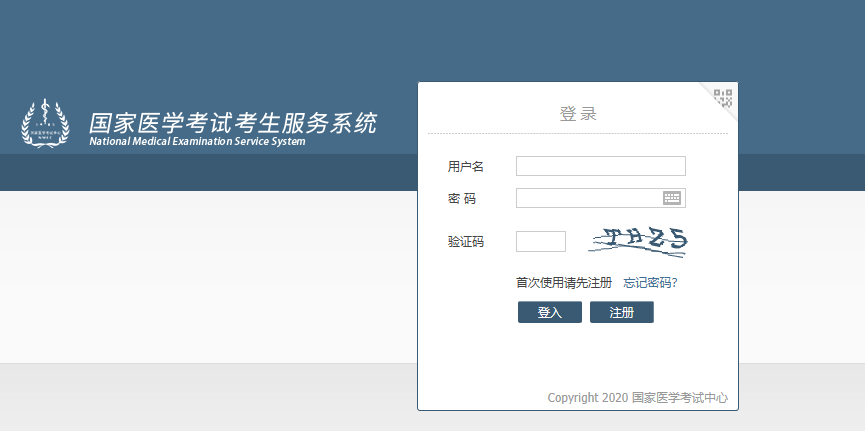Open the 首次使用请先注册 link

563,283
